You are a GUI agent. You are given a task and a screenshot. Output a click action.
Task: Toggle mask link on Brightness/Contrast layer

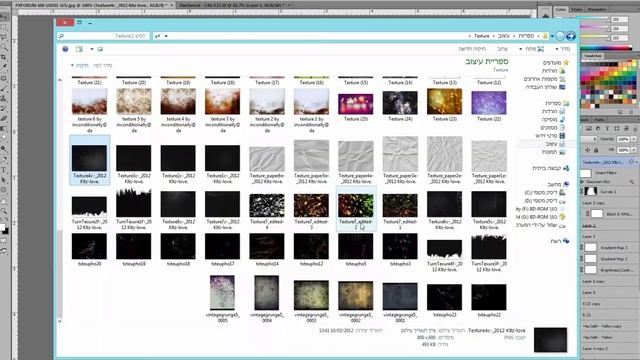tap(582, 269)
